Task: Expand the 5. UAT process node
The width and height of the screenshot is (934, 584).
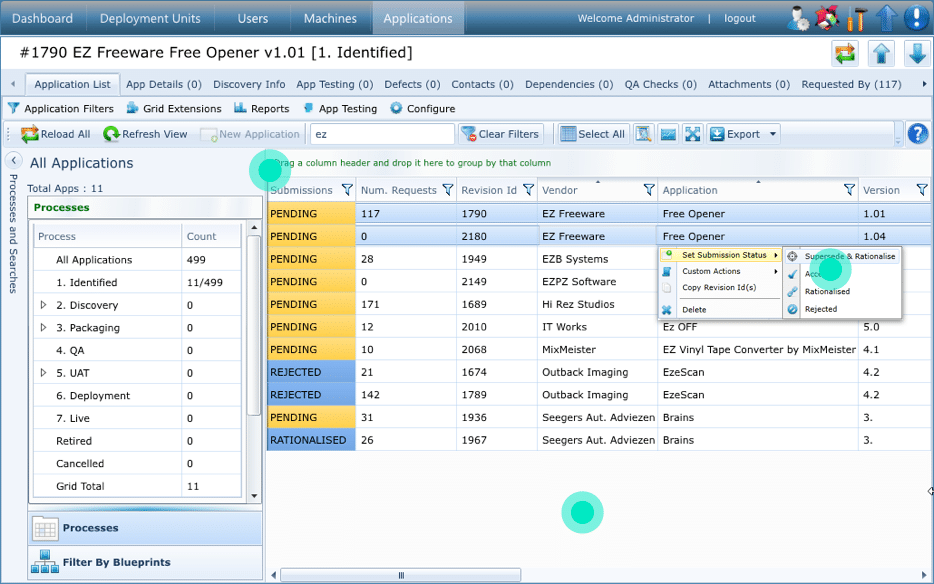Action: tap(43, 373)
